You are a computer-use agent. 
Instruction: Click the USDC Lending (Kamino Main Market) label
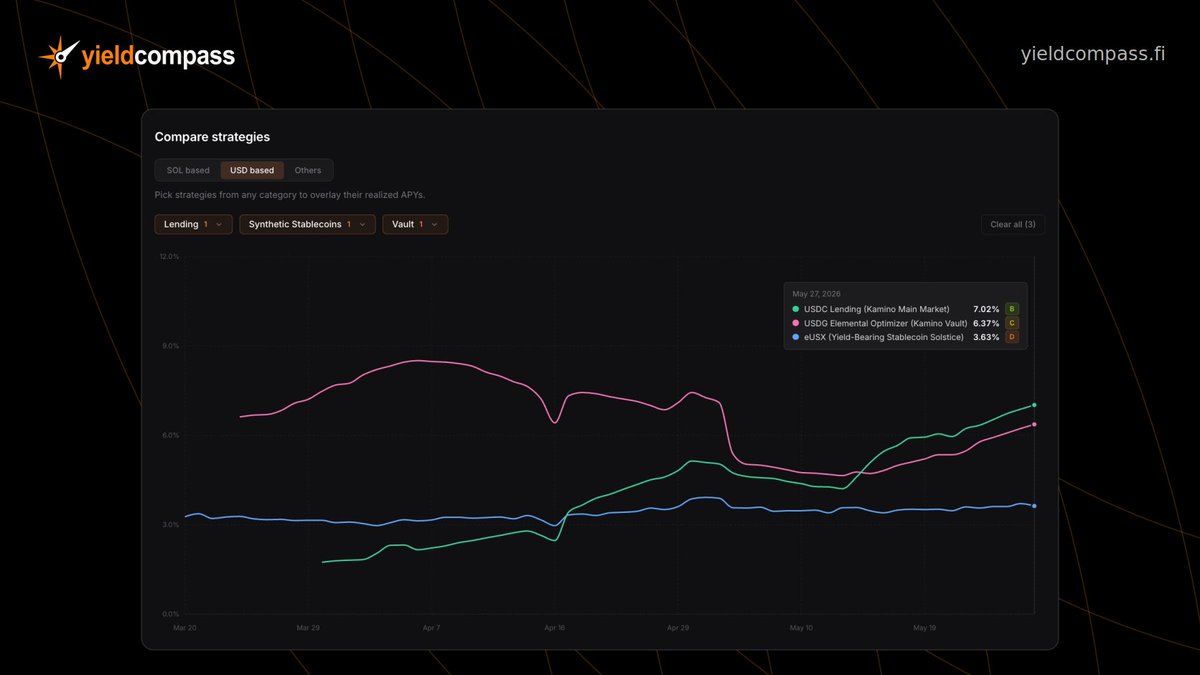coord(877,309)
